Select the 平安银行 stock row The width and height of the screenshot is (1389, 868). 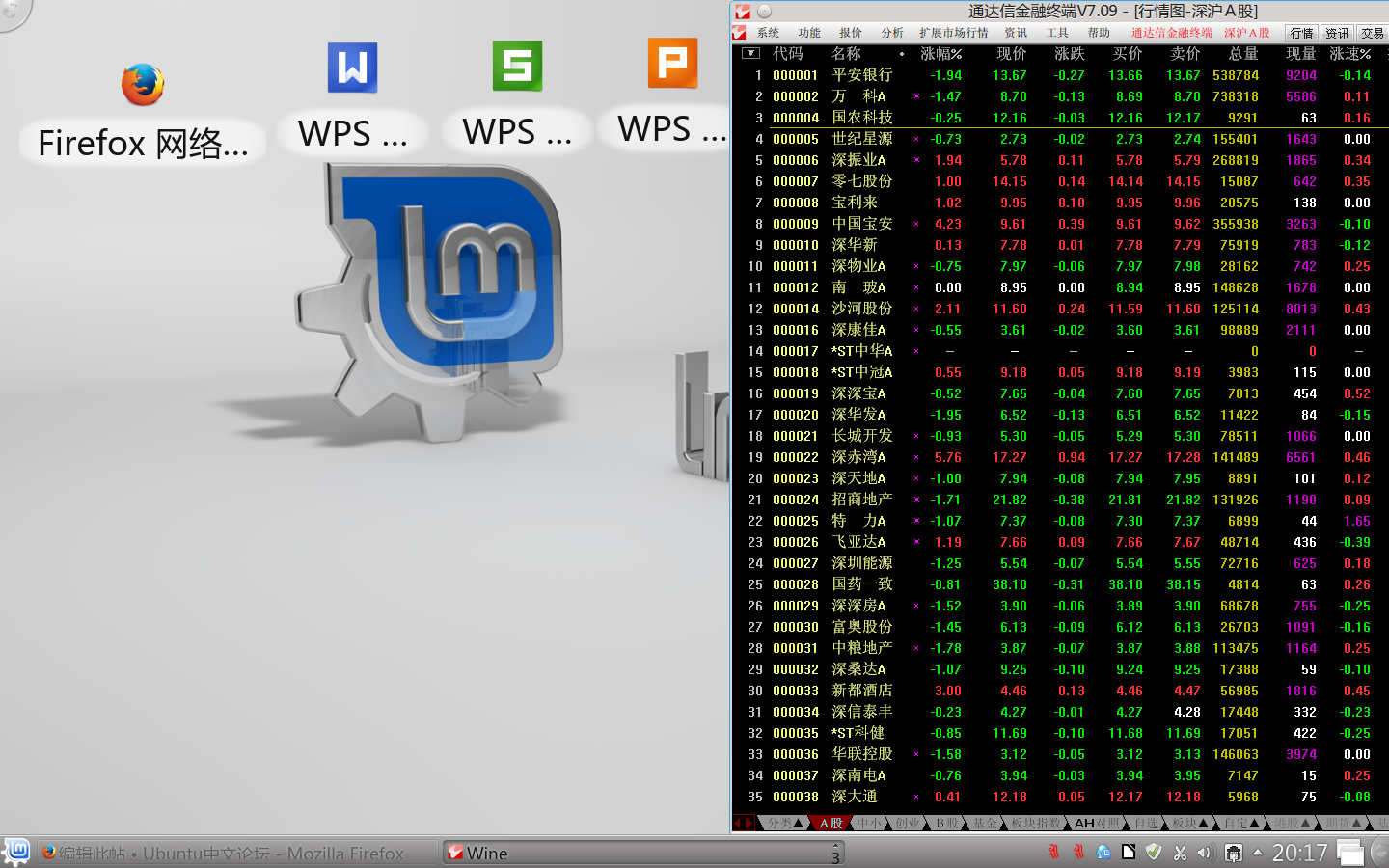click(1060, 75)
